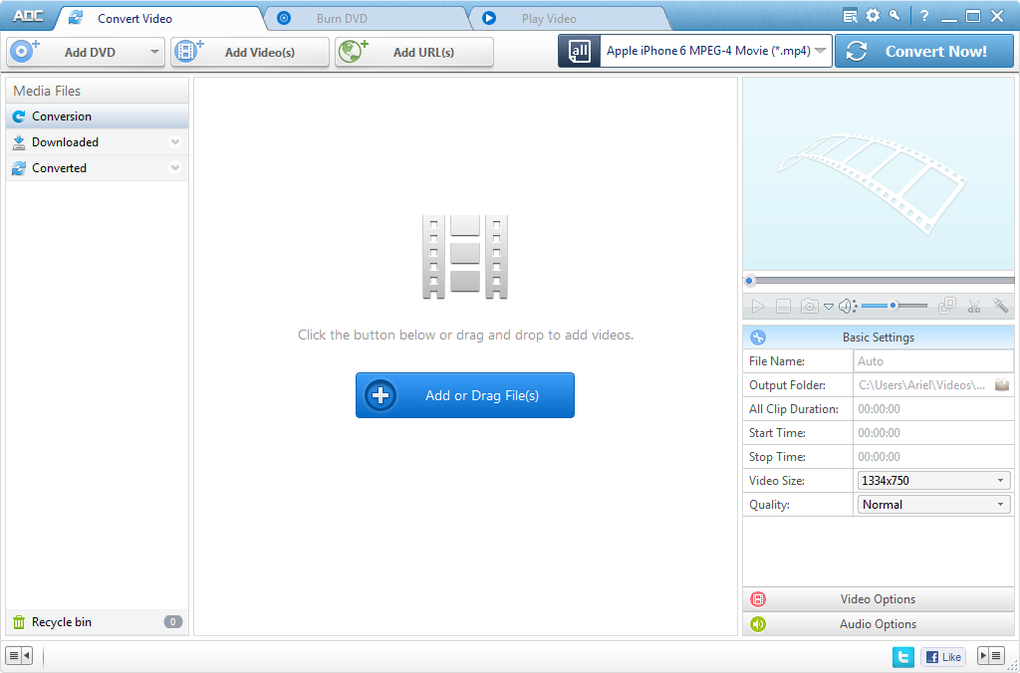Select Downloaded in Media Files
Screen dimensions: 1020x673
point(97,142)
